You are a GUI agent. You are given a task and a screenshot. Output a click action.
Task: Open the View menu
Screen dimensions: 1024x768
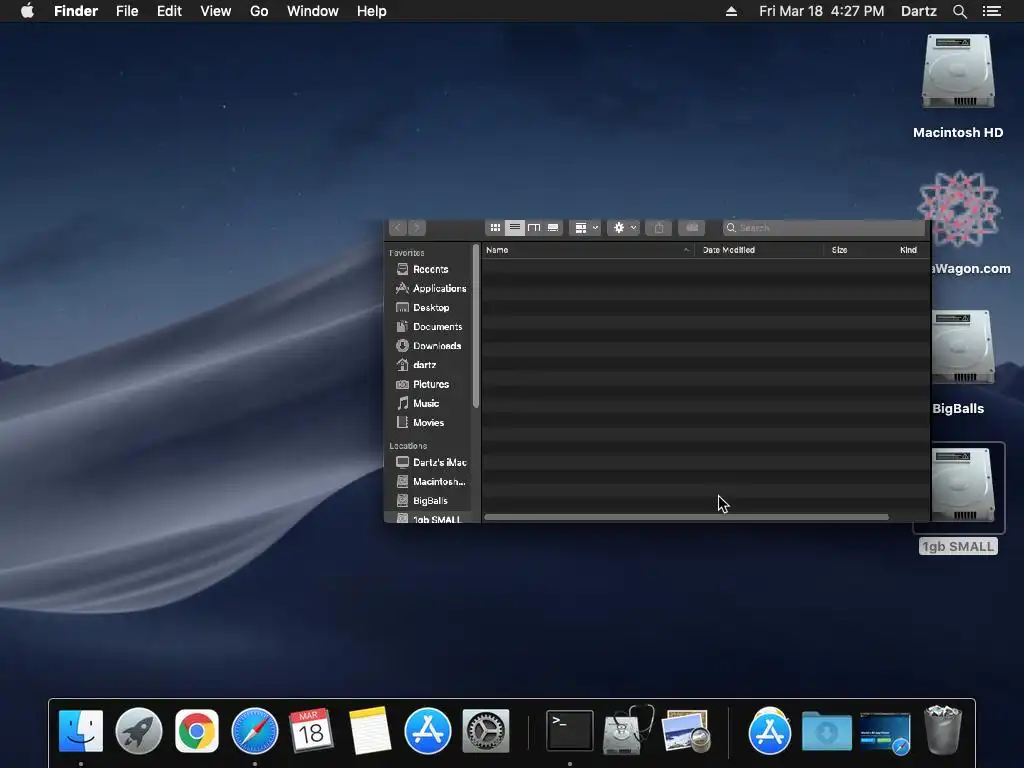[216, 11]
